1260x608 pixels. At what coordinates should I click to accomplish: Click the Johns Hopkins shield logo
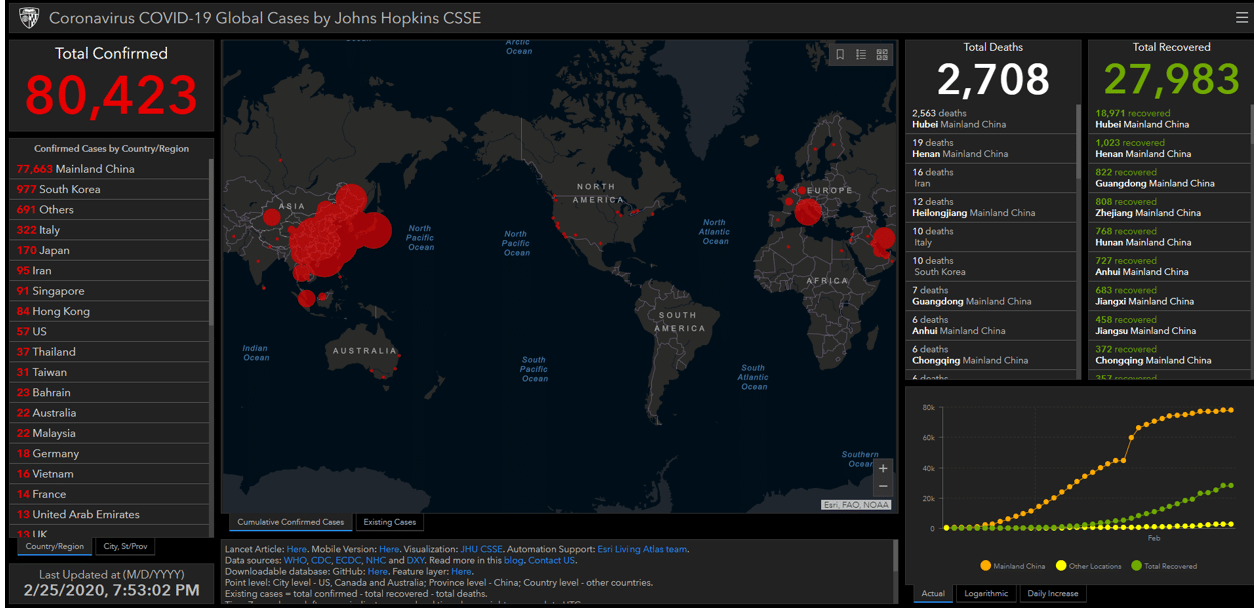[29, 18]
